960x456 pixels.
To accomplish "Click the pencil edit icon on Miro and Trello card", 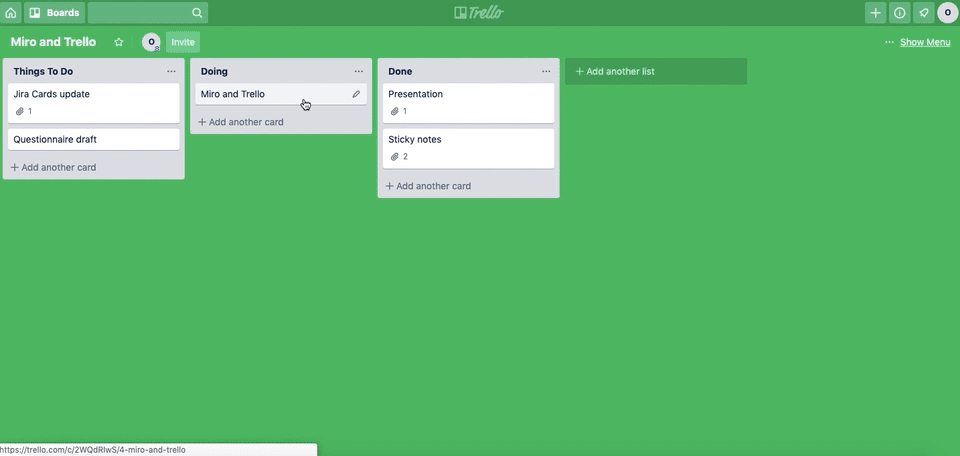I will pyautogui.click(x=356, y=94).
